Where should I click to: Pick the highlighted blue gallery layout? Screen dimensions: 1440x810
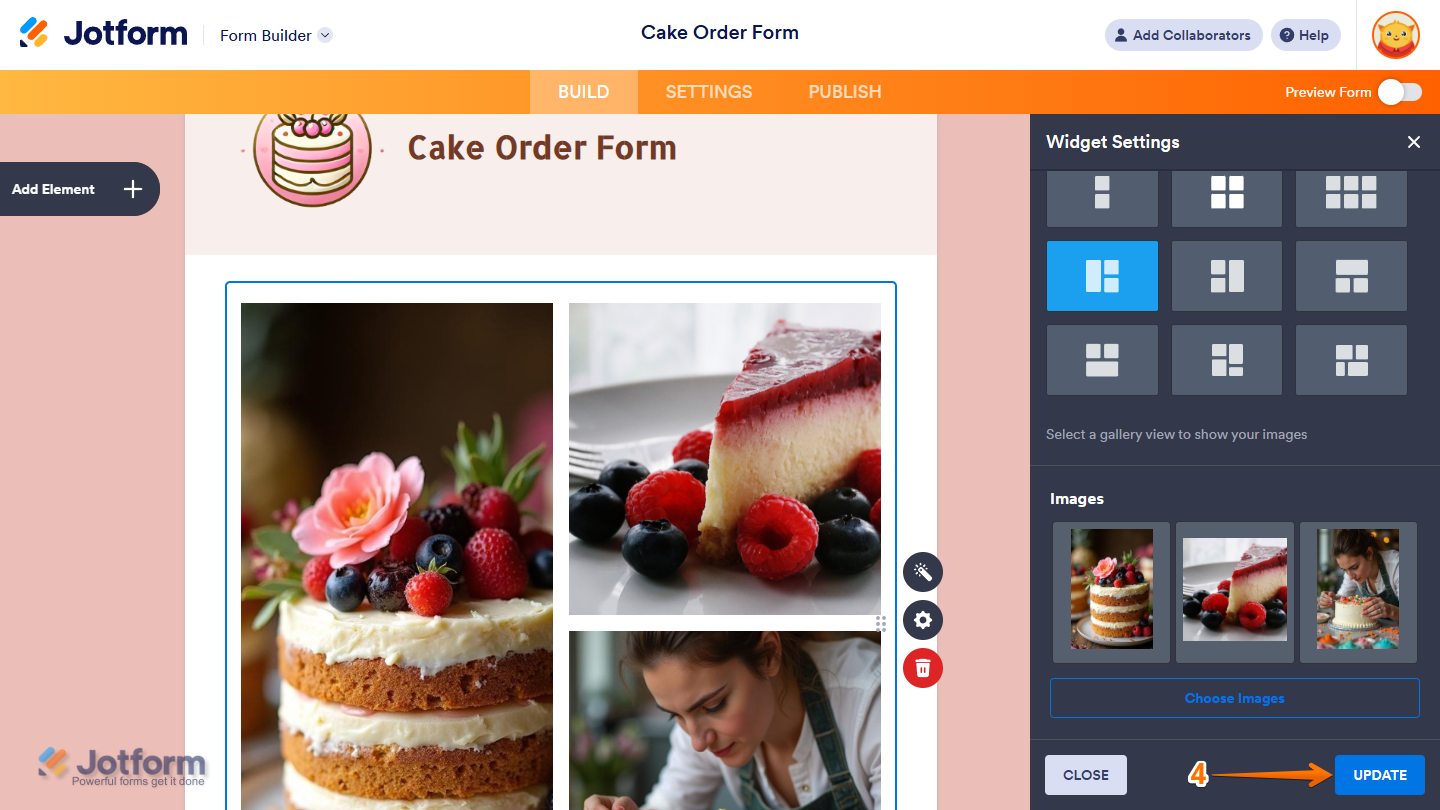[1102, 276]
